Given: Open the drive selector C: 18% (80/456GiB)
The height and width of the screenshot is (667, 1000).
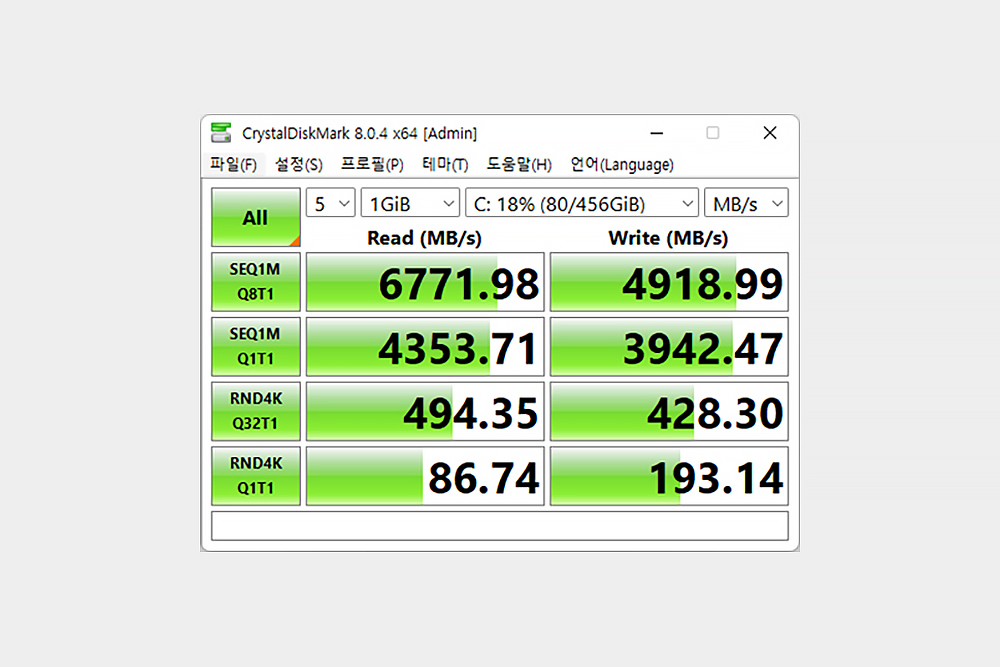Looking at the screenshot, I should 582,203.
